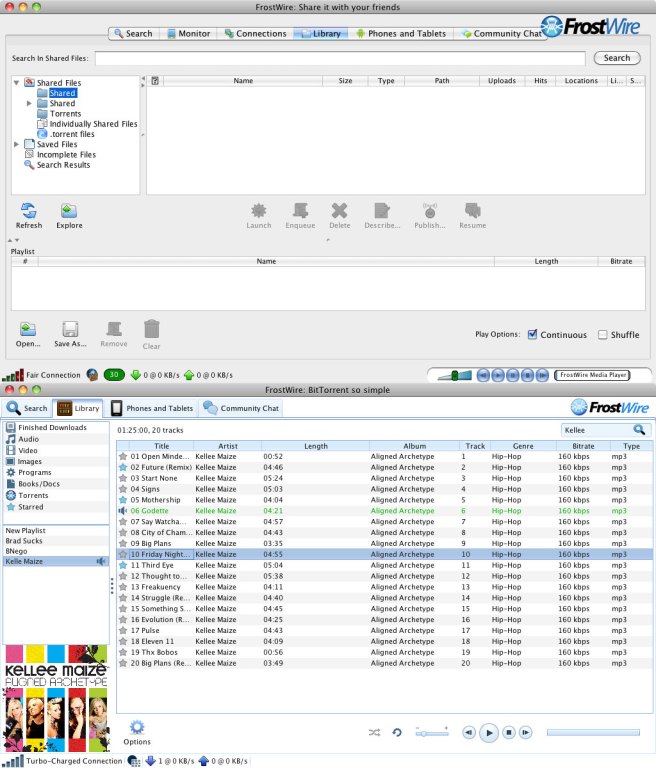Switch to the Connections tab

(254, 34)
